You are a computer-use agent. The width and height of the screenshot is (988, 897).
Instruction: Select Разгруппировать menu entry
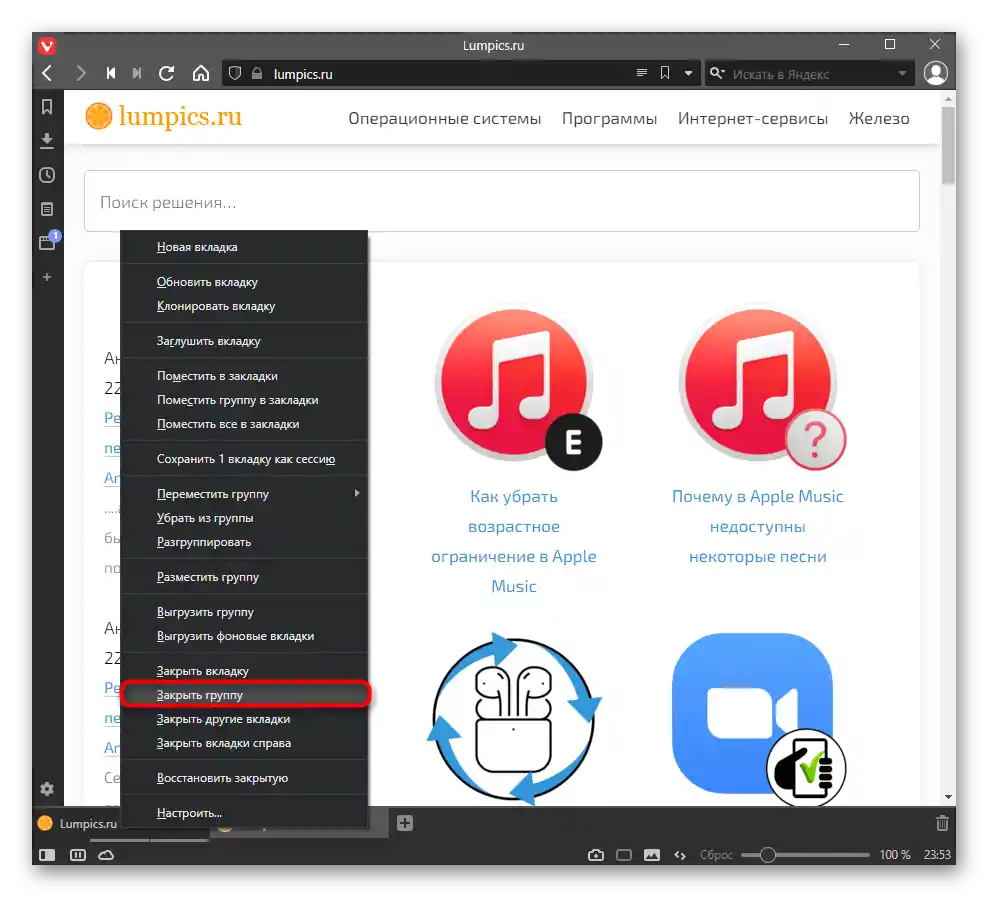click(x=244, y=542)
